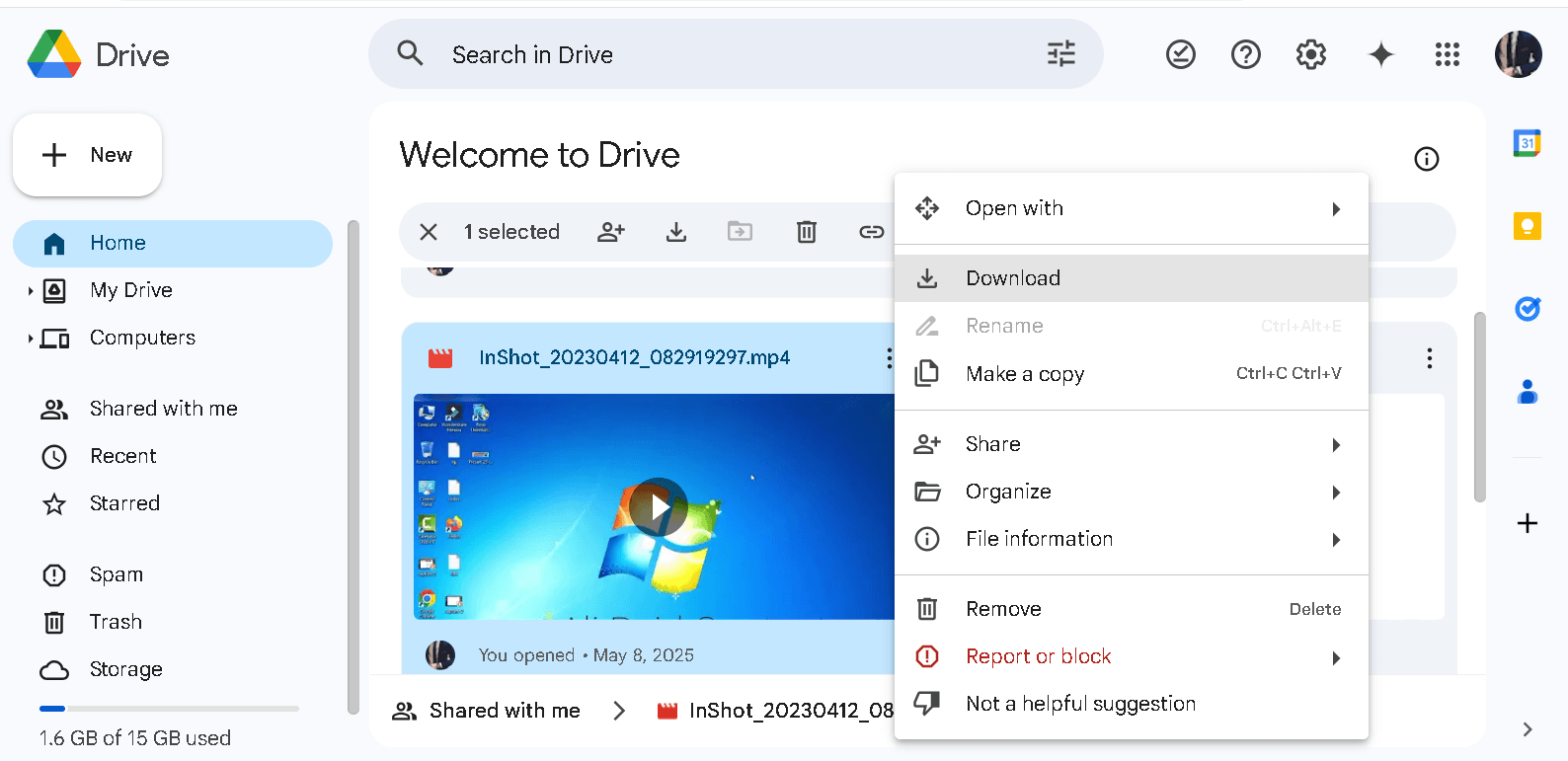Open Google Tasks side panel icon
This screenshot has width=1568, height=761.
tap(1528, 309)
